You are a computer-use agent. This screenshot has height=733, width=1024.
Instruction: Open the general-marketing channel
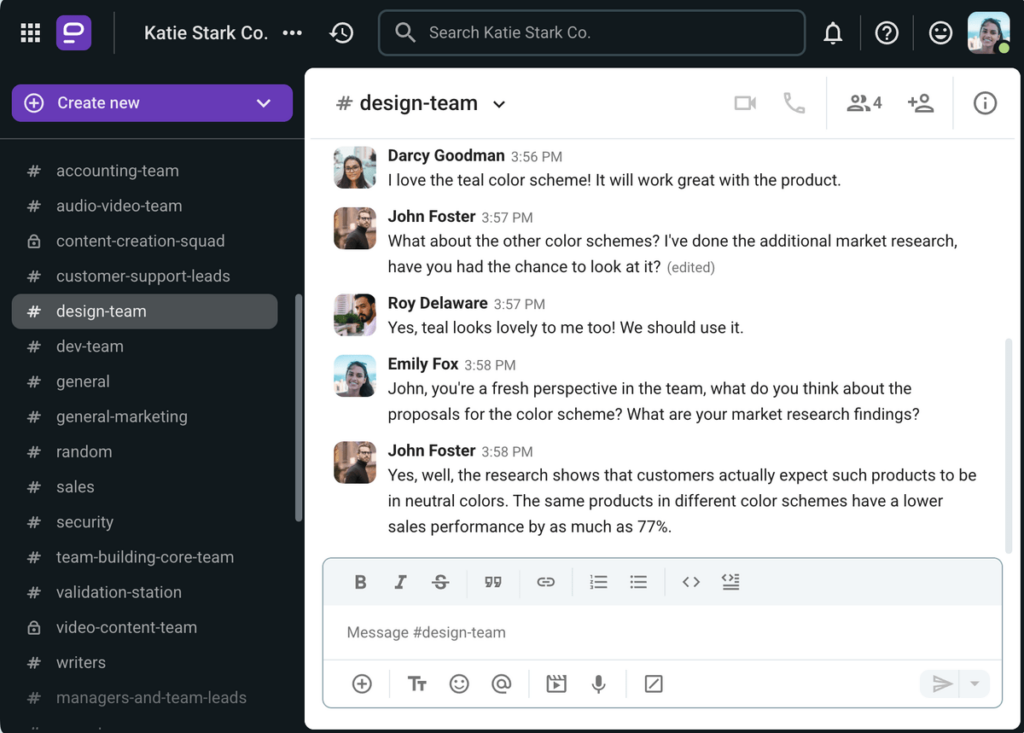(x=121, y=416)
